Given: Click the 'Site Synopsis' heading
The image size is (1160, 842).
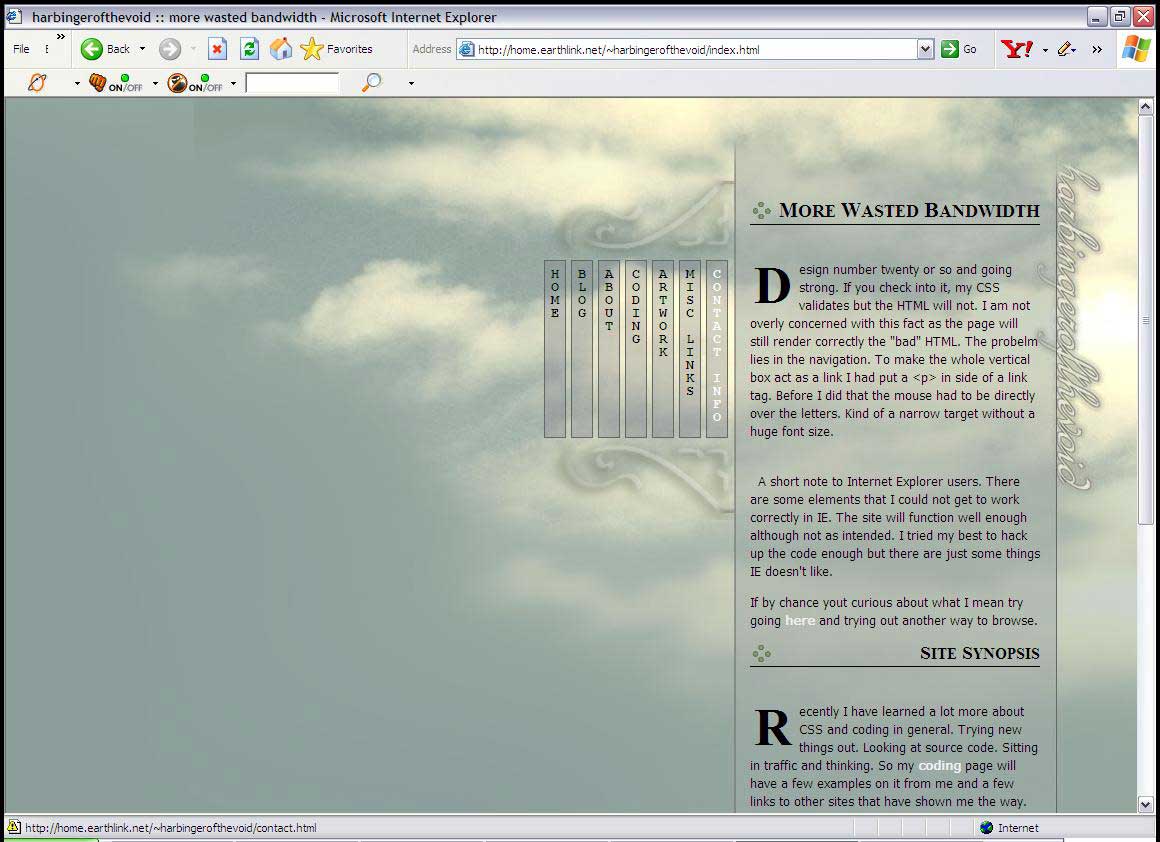Looking at the screenshot, I should click(979, 653).
